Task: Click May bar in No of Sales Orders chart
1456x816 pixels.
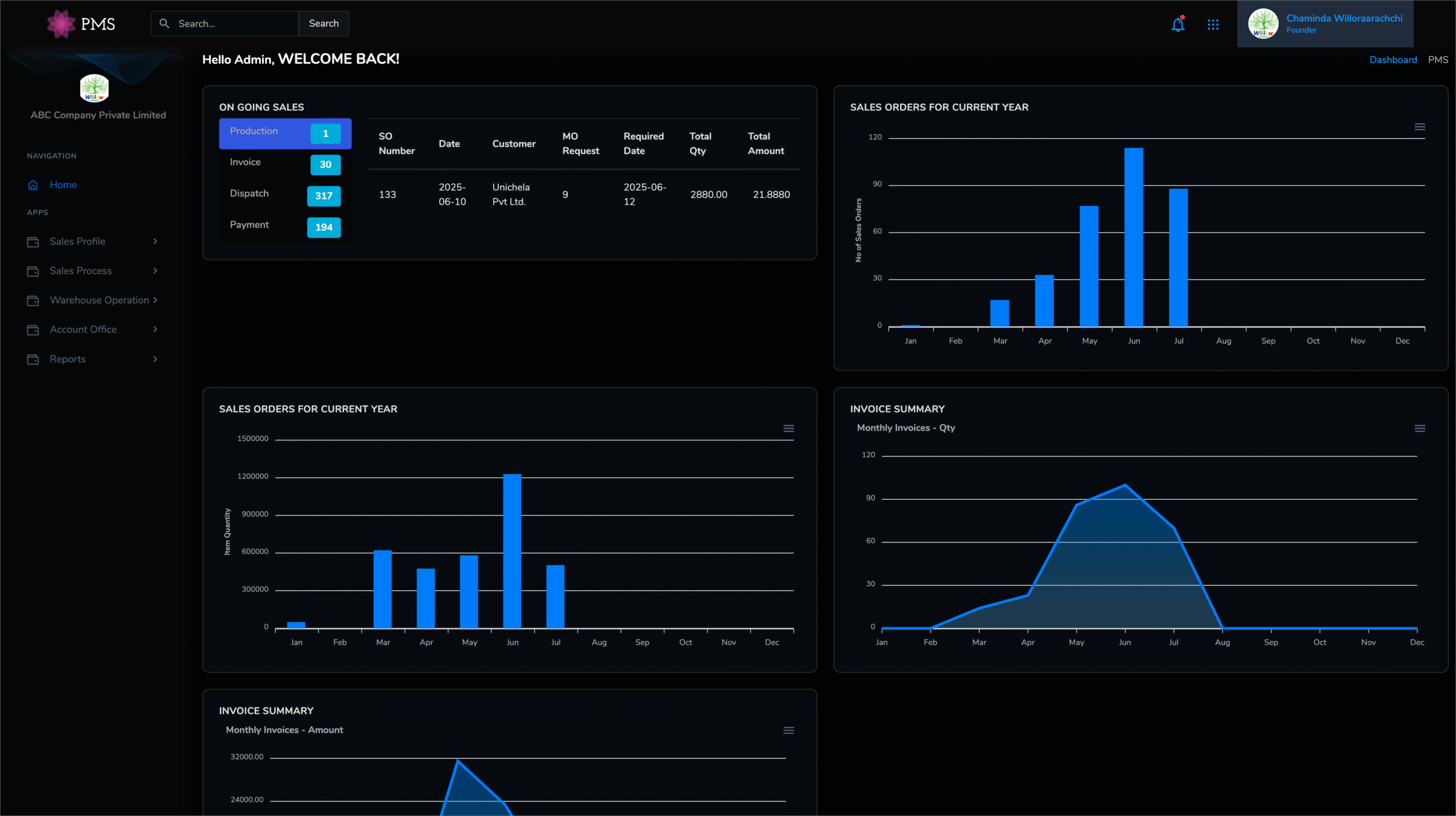Action: 1089,266
